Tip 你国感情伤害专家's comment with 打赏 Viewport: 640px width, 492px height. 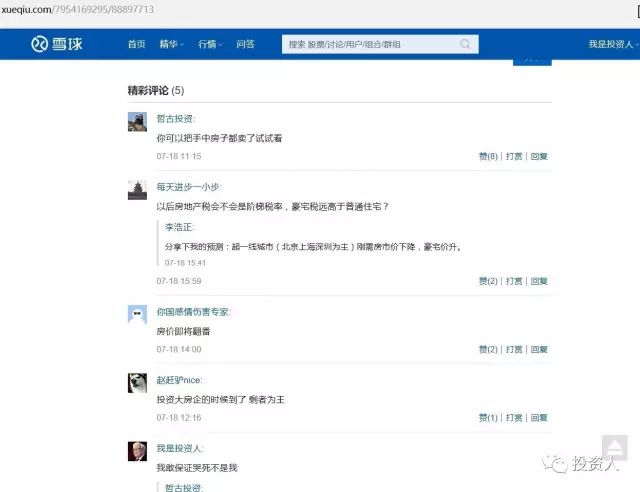[x=514, y=349]
